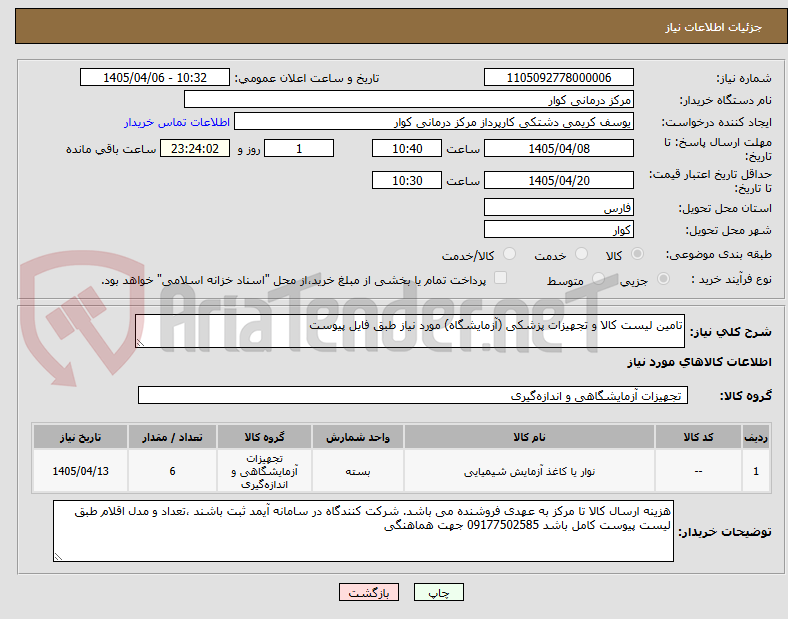Screen dimensions: 788x619
Task: Click the توضیحات خریدار notes textbox
Action: pyautogui.click(x=363, y=531)
